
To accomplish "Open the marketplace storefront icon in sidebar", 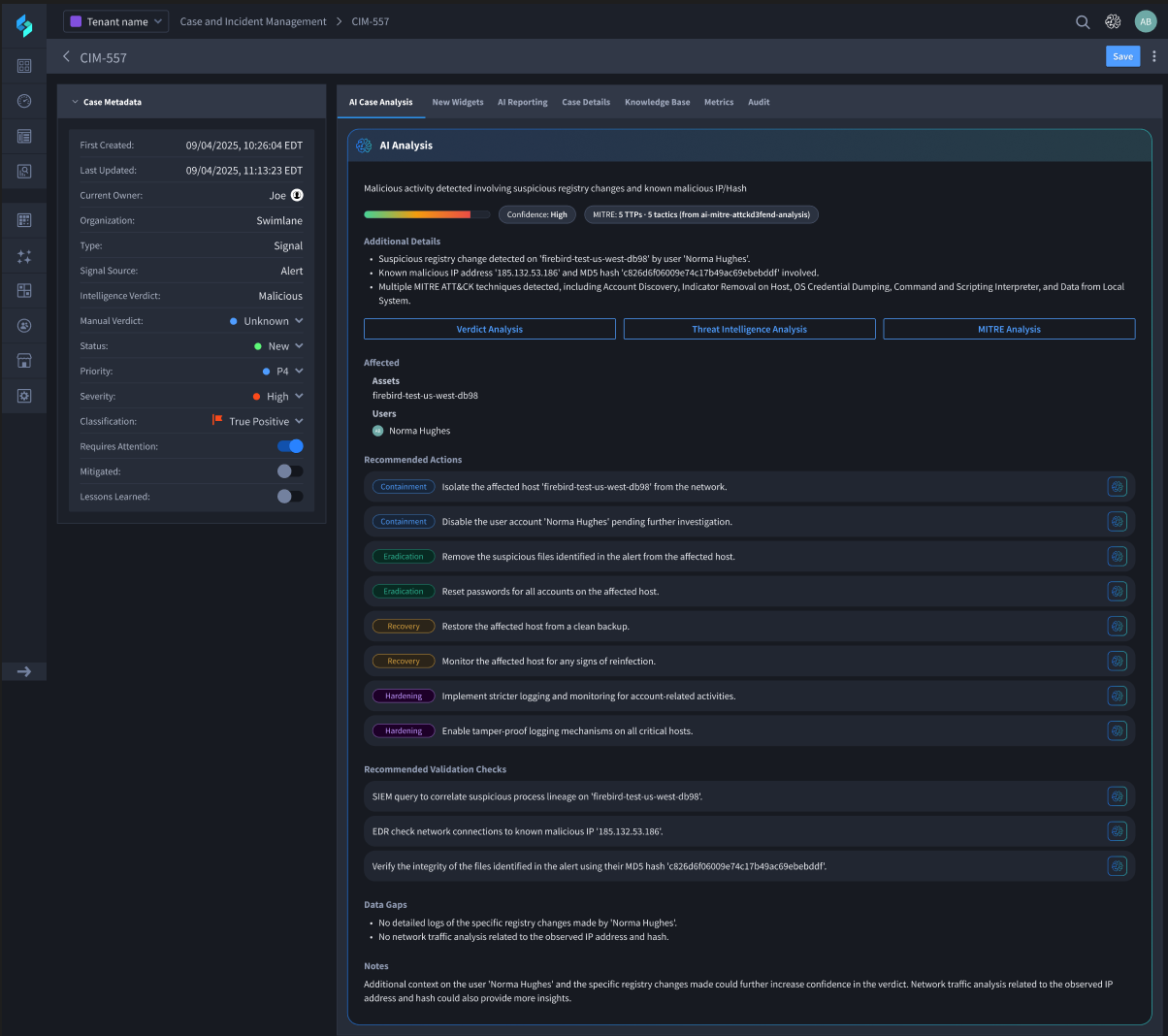I will (x=24, y=360).
